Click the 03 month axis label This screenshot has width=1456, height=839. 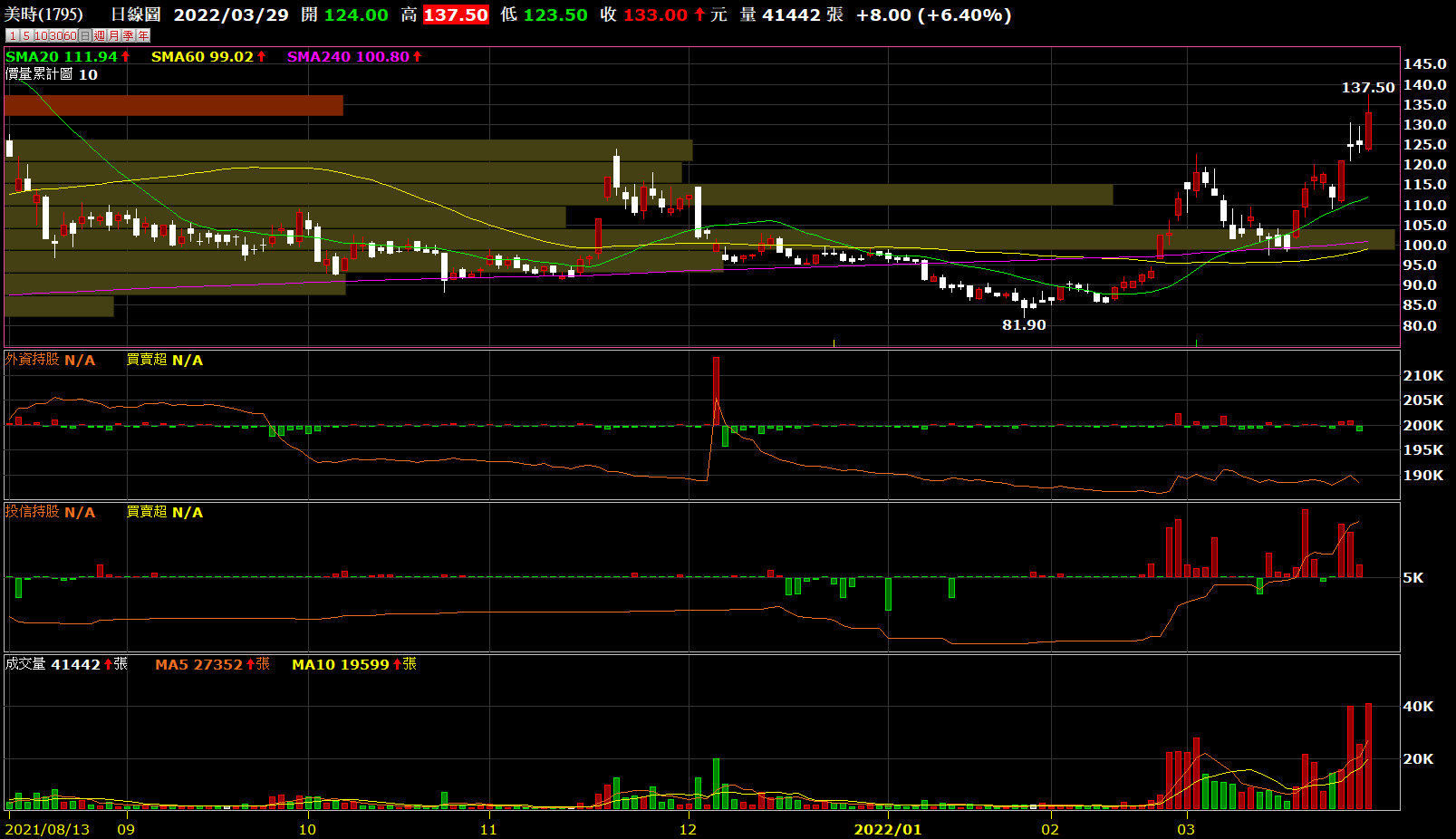click(1185, 829)
